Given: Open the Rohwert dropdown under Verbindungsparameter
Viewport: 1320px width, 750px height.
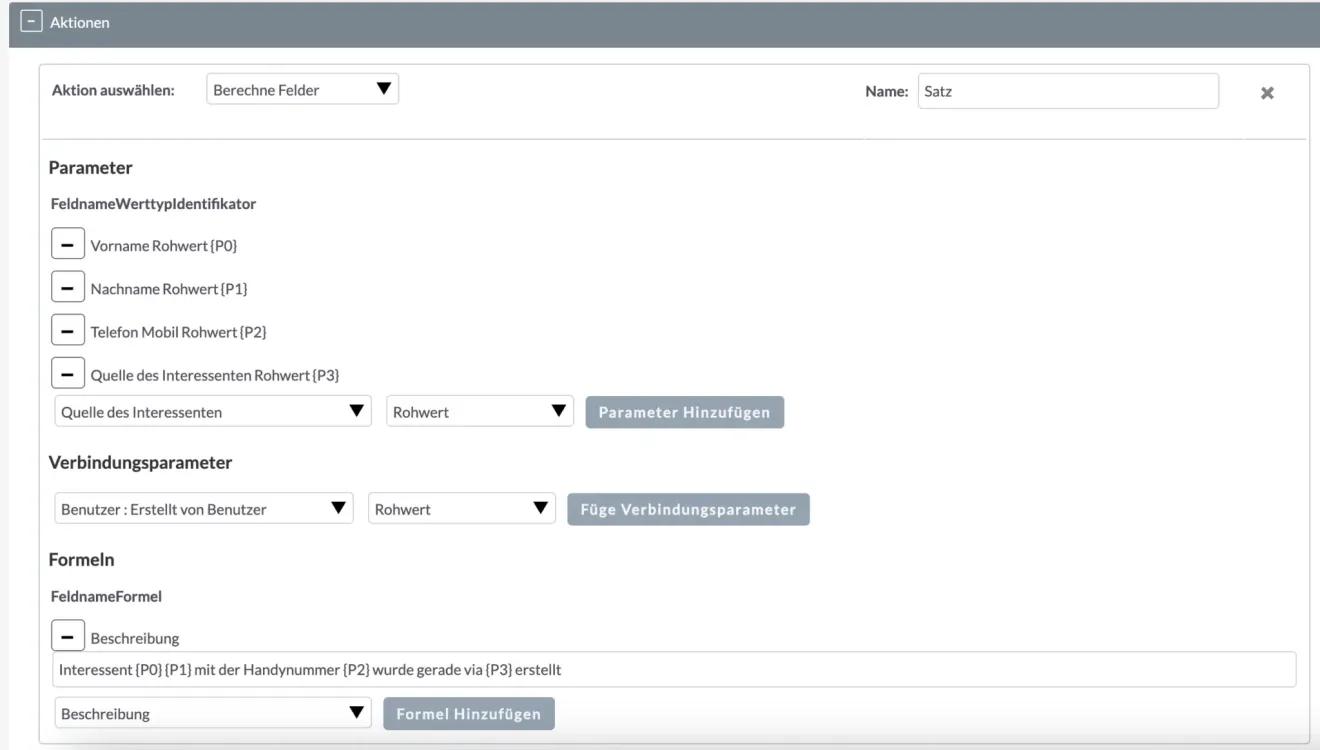Looking at the screenshot, I should point(462,508).
